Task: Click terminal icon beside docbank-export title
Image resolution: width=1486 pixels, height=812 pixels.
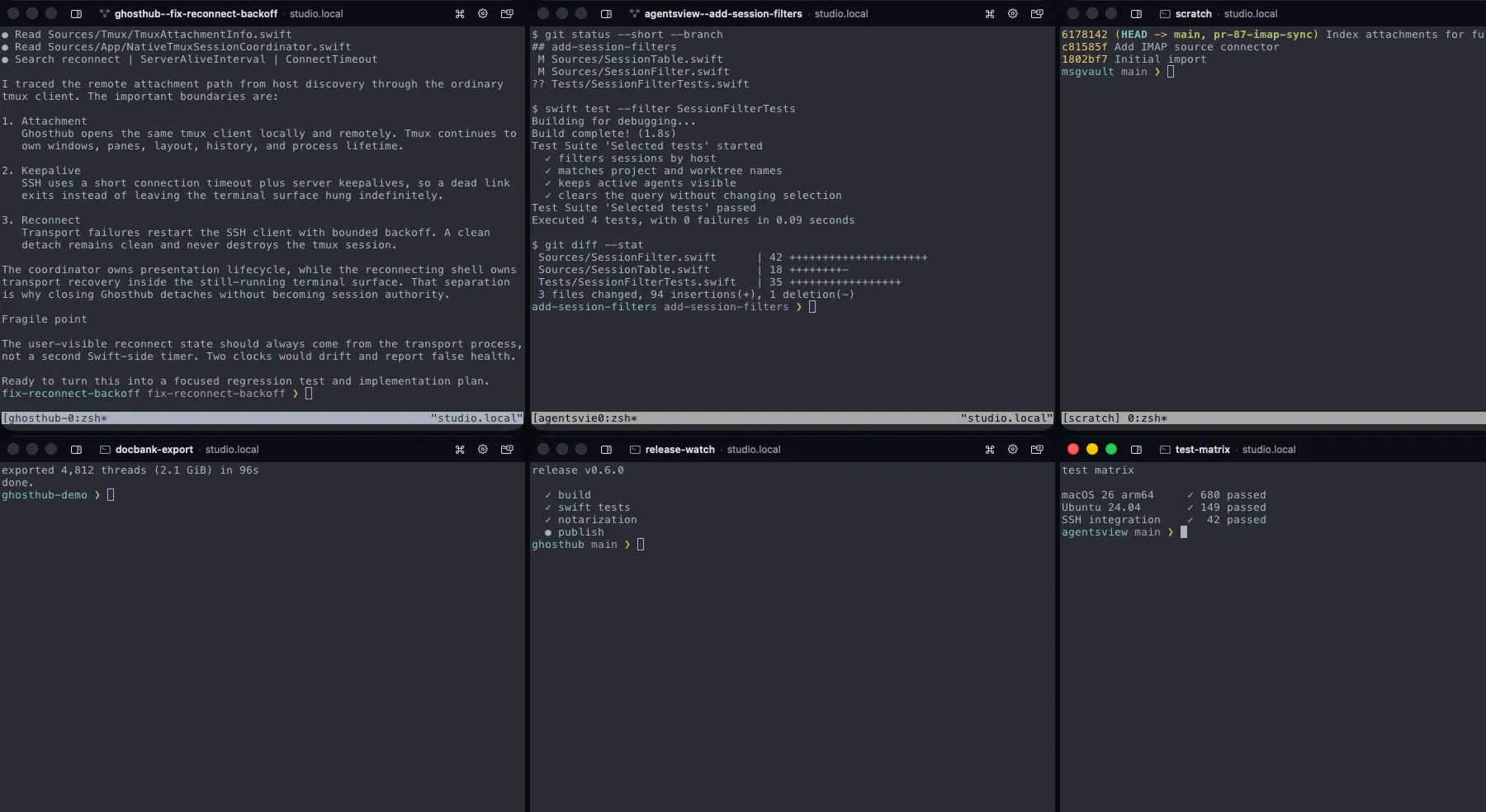Action: click(105, 449)
